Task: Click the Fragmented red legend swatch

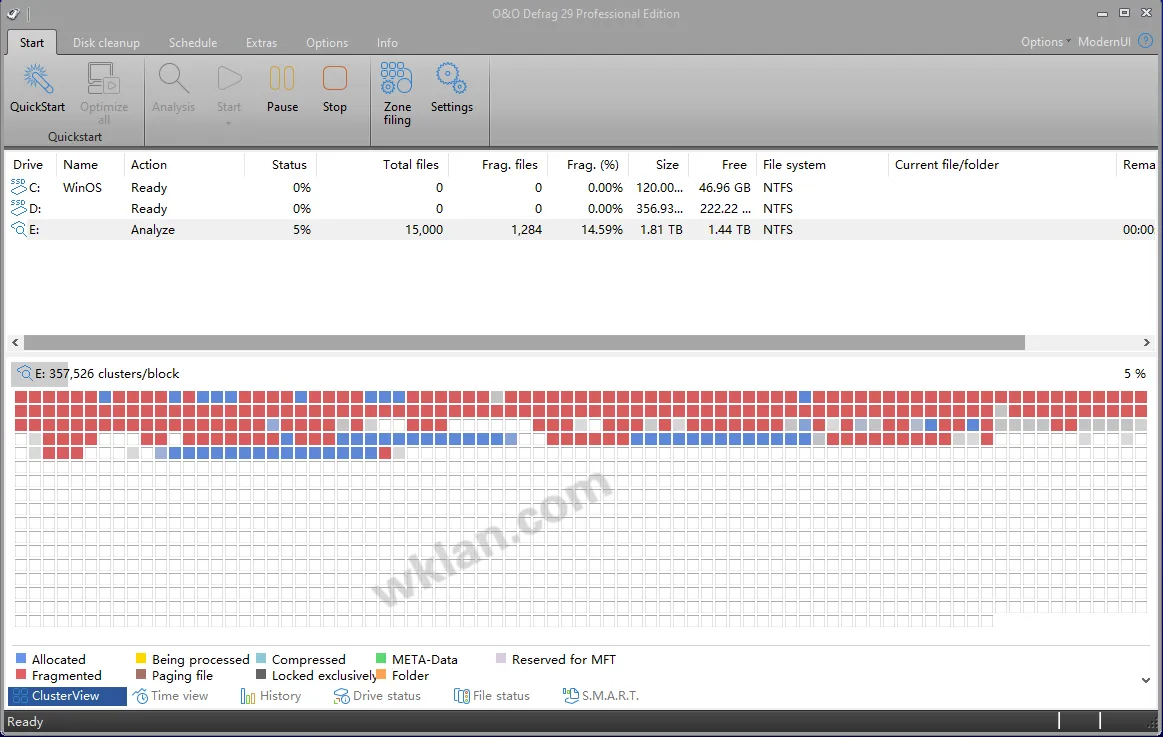Action: 21,675
